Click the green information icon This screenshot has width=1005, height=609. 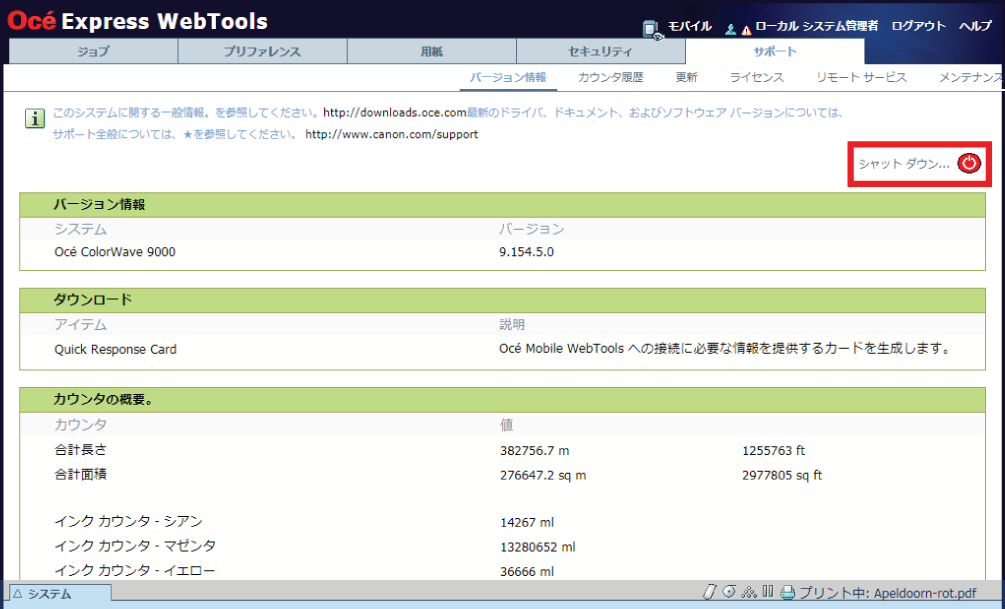(35, 119)
